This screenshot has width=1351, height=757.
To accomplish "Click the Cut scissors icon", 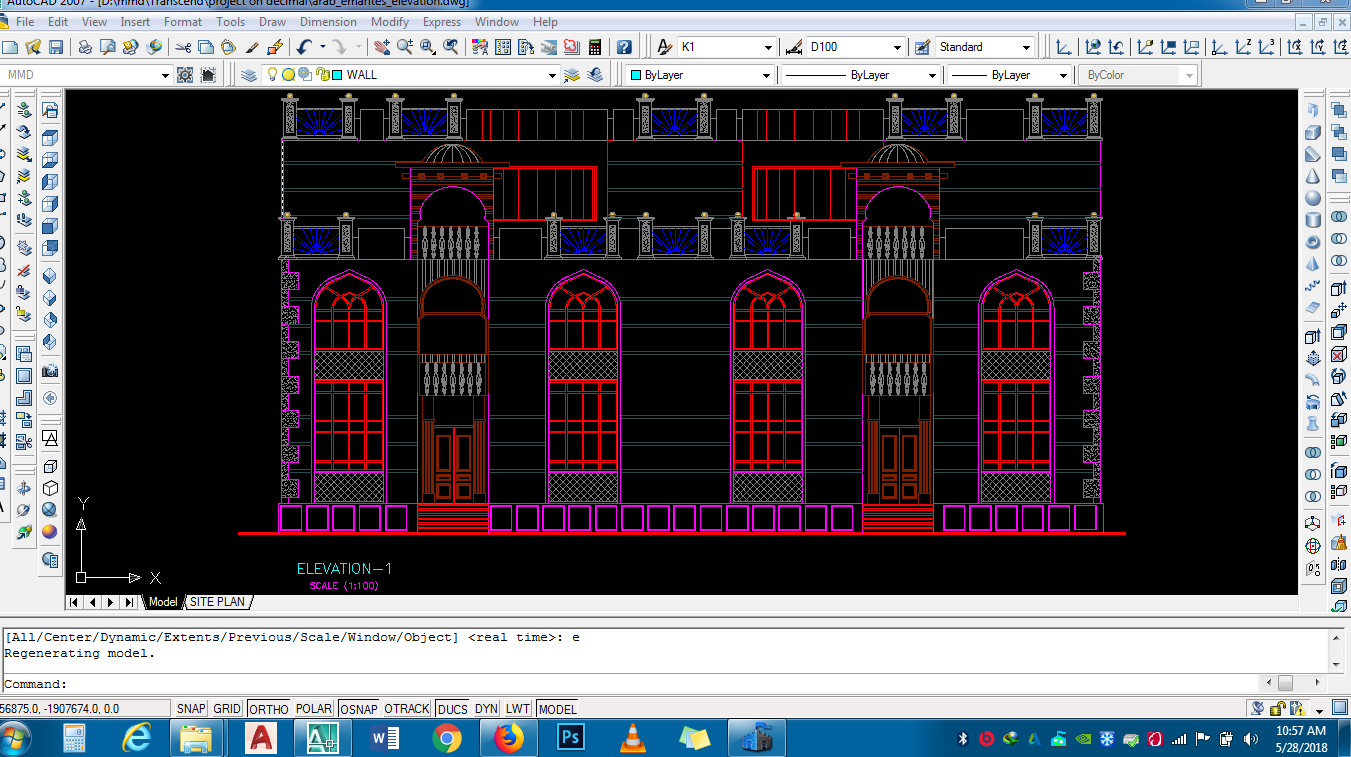I will [183, 47].
